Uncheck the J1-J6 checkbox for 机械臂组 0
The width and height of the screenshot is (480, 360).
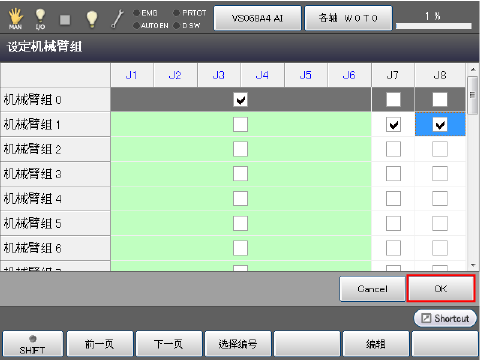click(240, 99)
